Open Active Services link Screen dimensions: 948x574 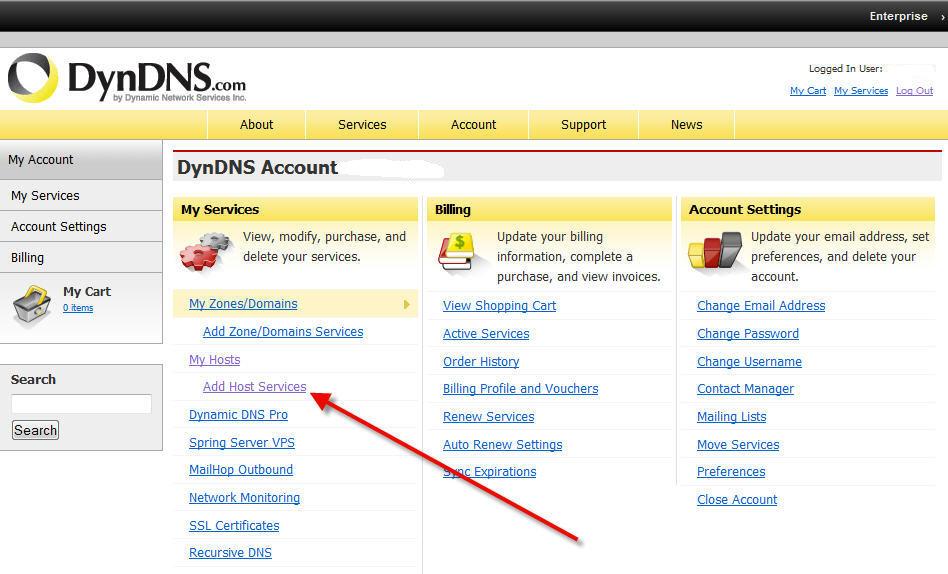point(486,334)
